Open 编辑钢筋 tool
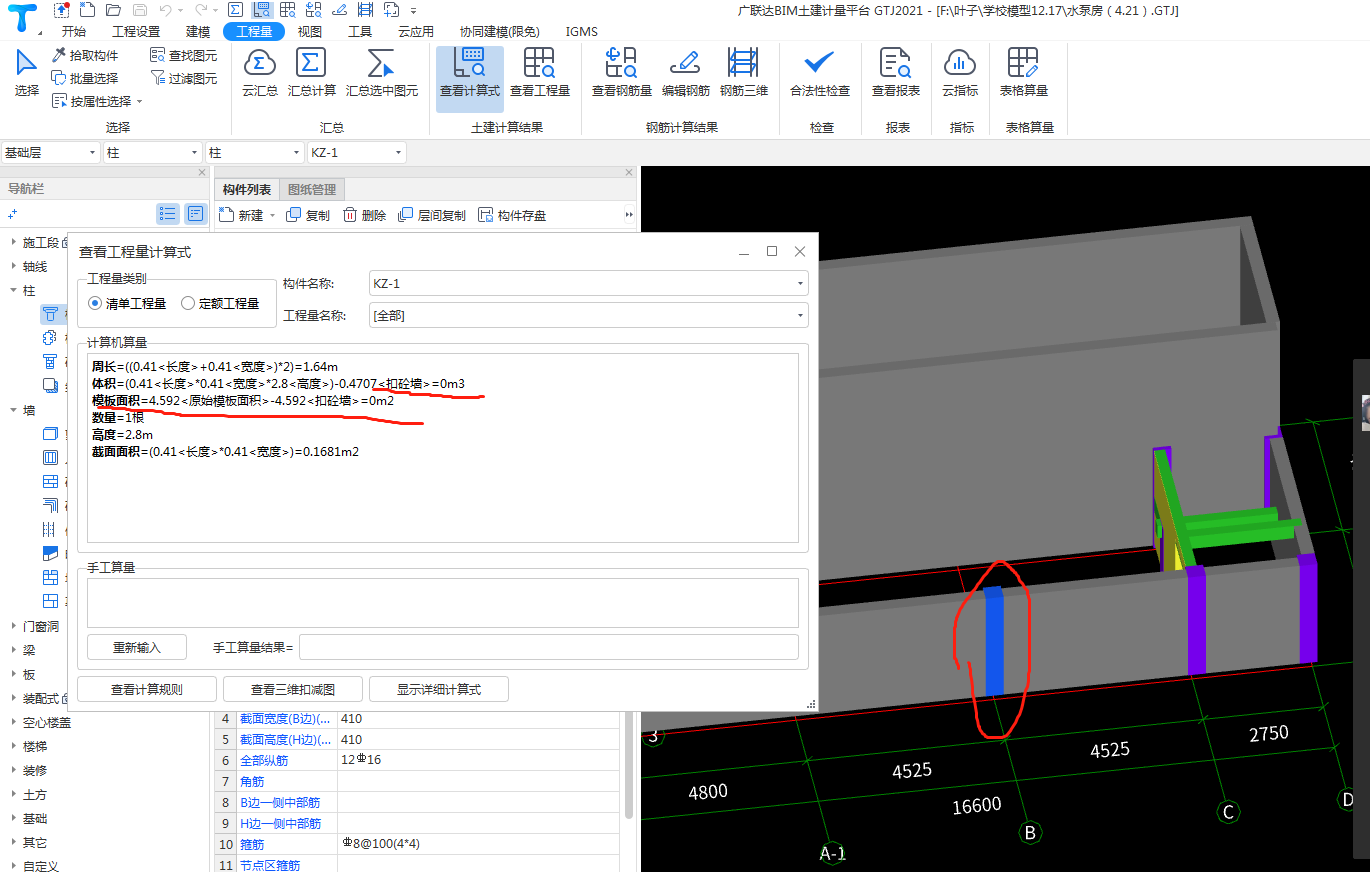 pos(686,73)
